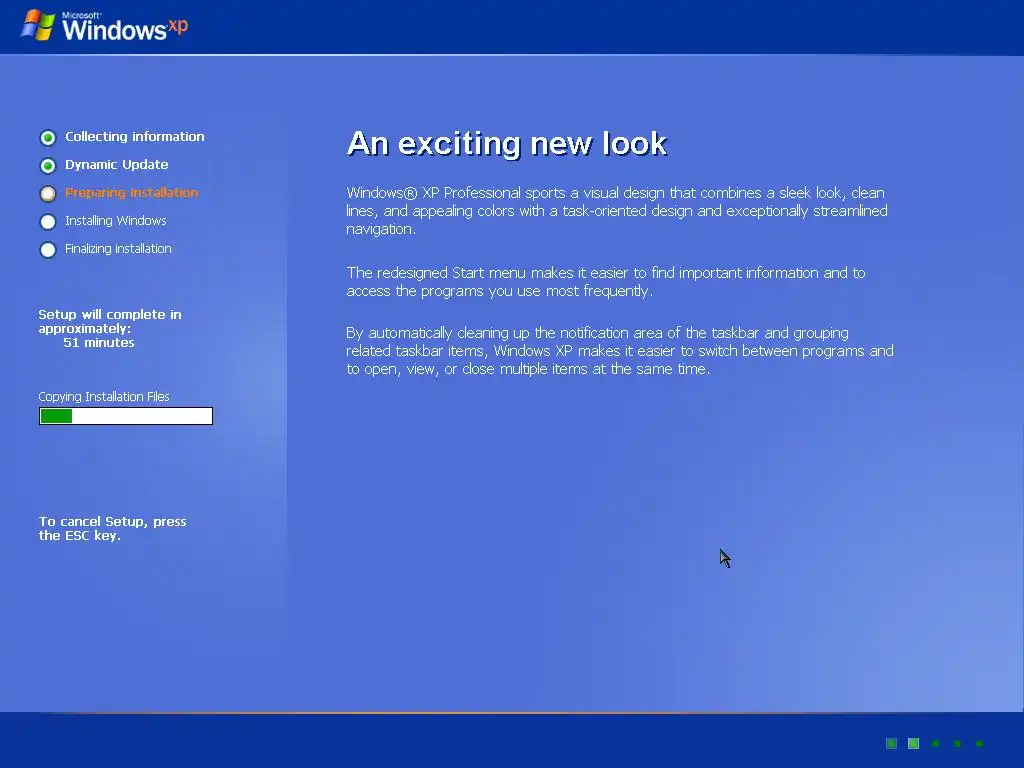Click the paragraph about cleaning up the notification area

click(x=620, y=351)
